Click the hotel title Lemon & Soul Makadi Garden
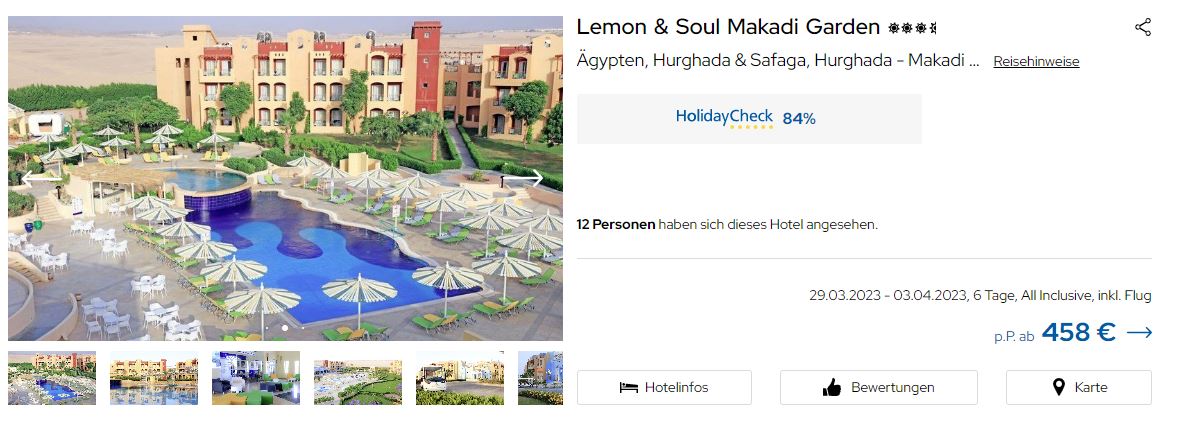This screenshot has height=421, width=1189. pyautogui.click(x=728, y=27)
